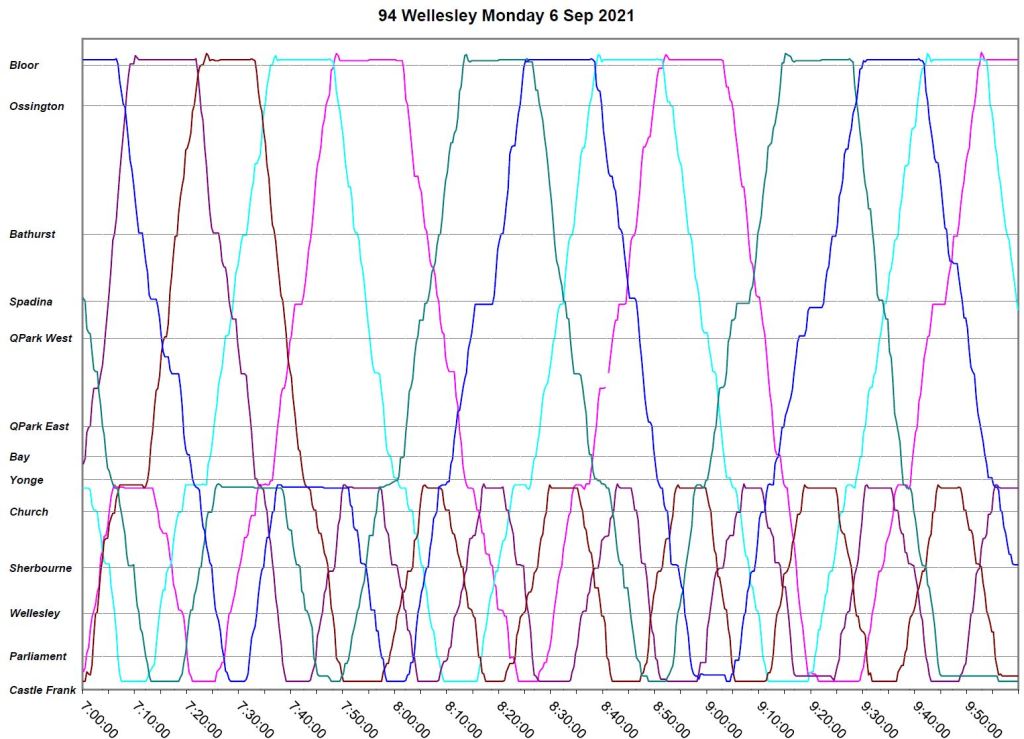Select the Bloor station label
This screenshot has height=739, width=1024.
coord(24,65)
